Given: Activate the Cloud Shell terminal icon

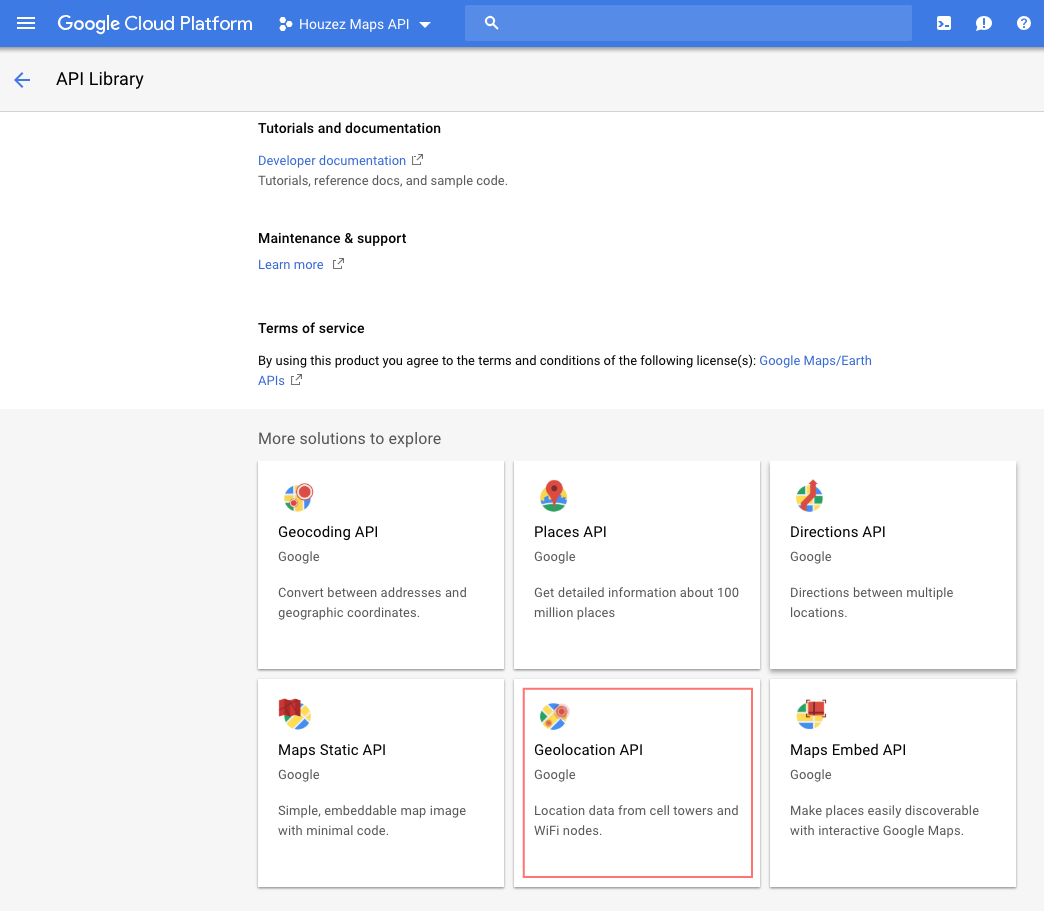Looking at the screenshot, I should (943, 22).
